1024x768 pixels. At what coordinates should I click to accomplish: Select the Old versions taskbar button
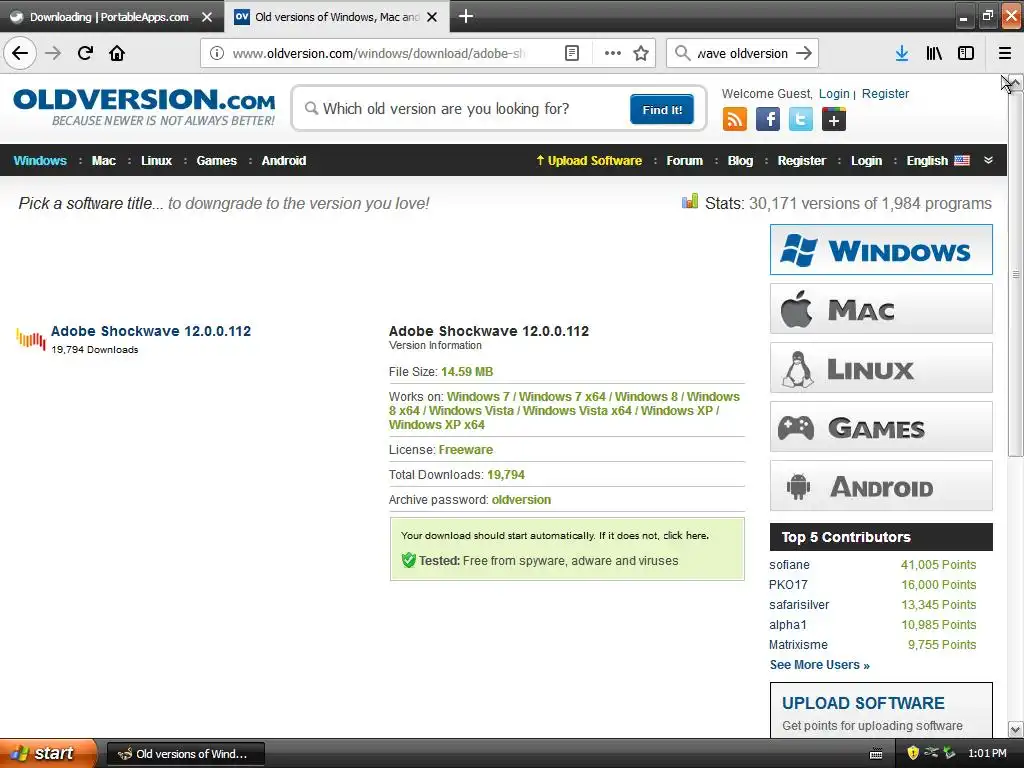tap(185, 754)
